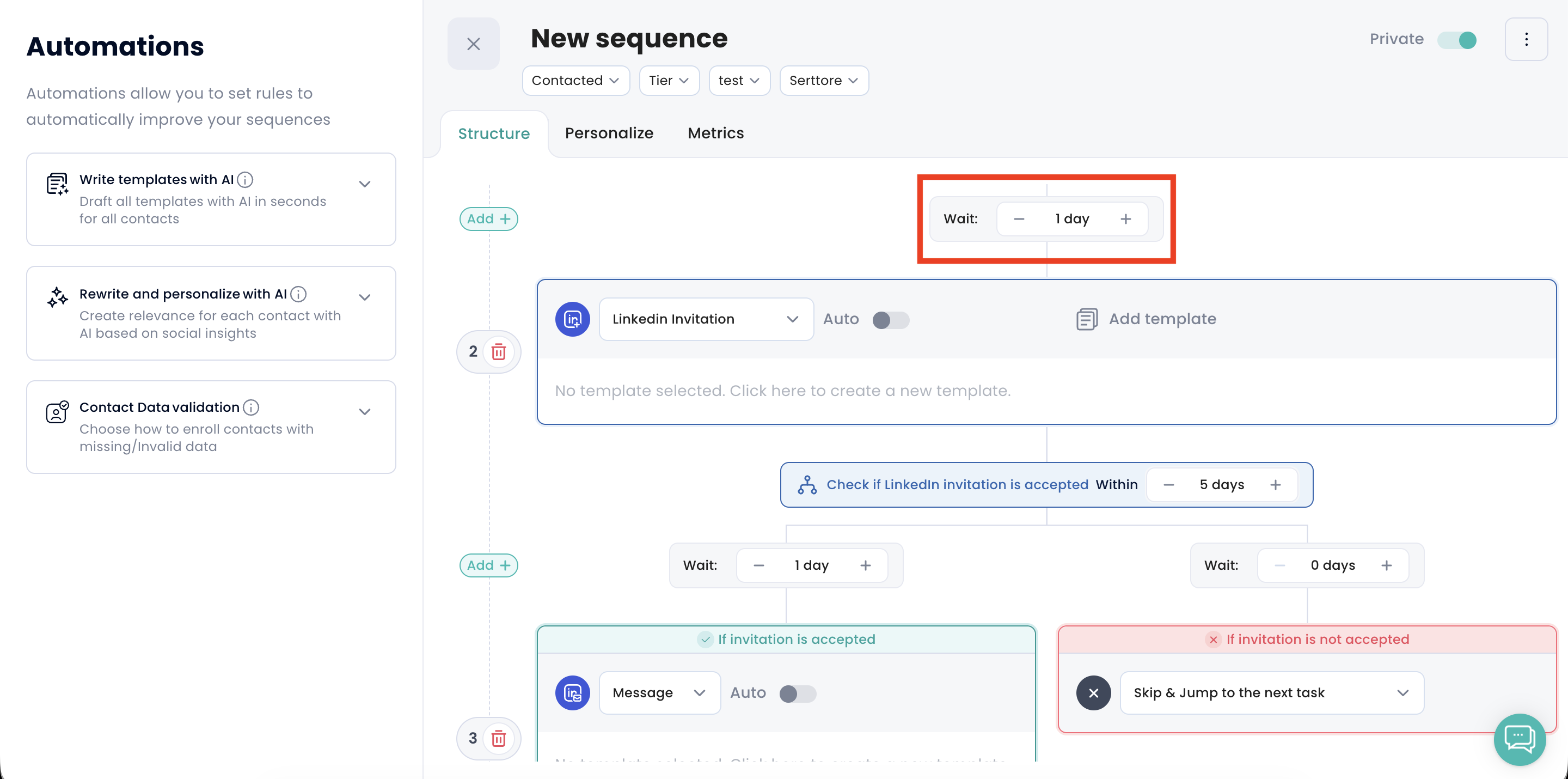
Task: Click the Add template icon
Action: [x=1087, y=319]
